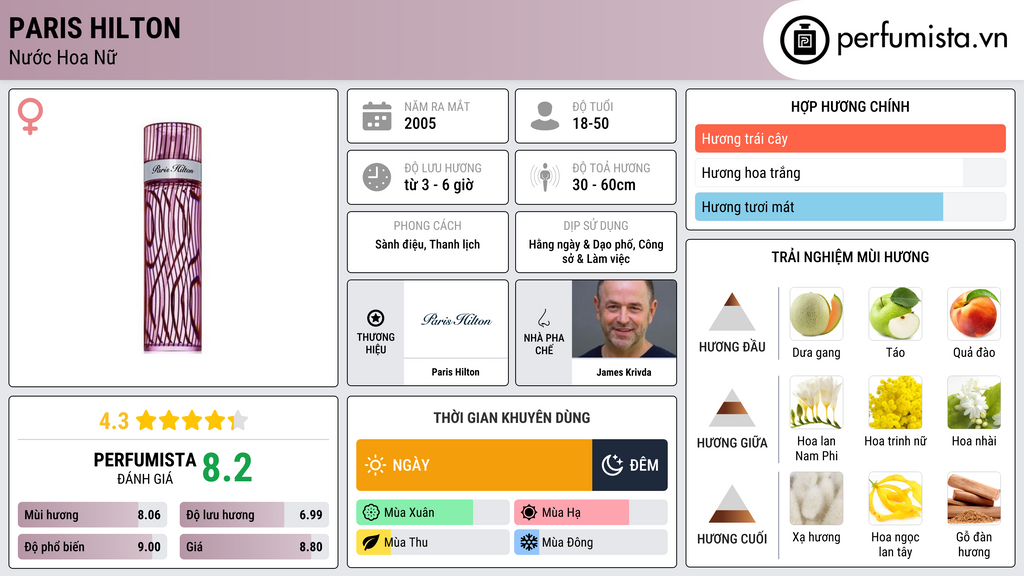
Task: Click the Xạ hương musk image
Action: coord(816,499)
